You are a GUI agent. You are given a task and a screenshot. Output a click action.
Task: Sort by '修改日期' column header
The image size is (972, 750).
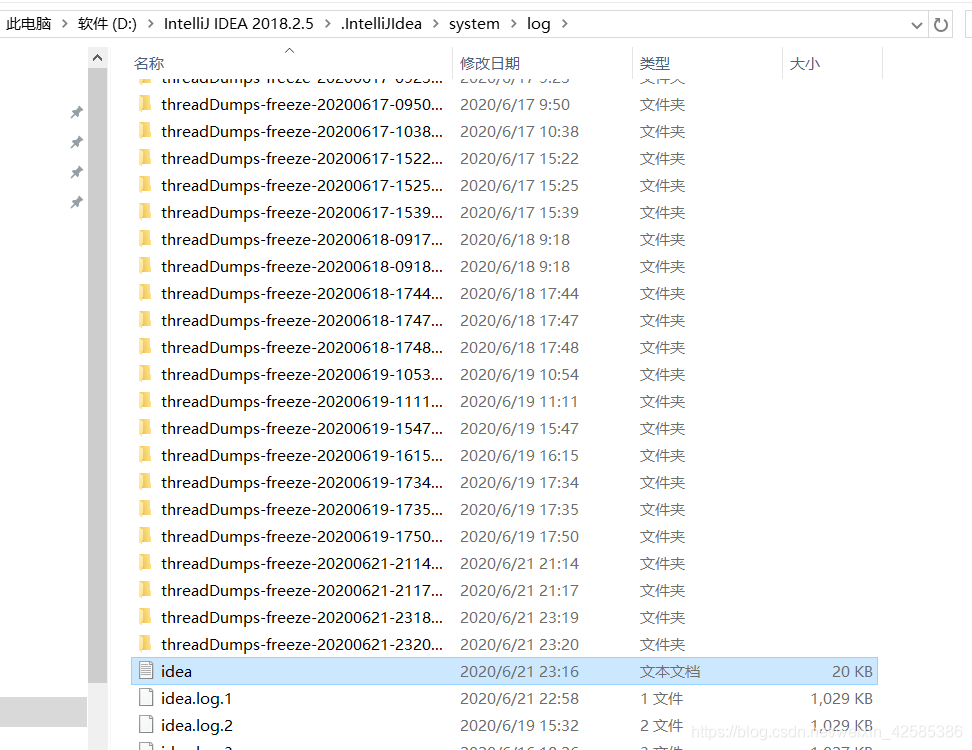coord(490,63)
